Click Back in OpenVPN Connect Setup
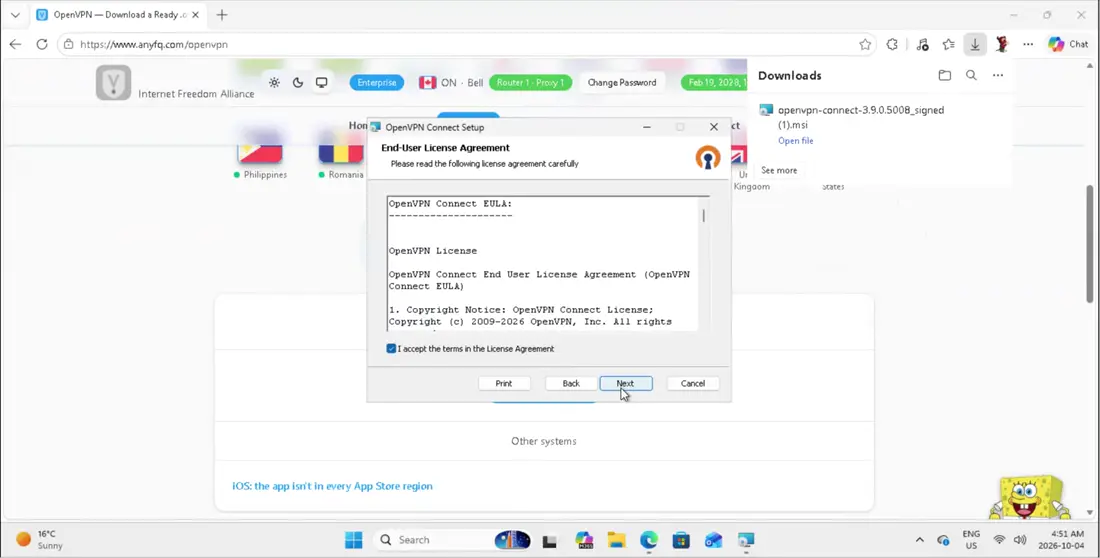Image resolution: width=1100 pixels, height=558 pixels. (571, 383)
